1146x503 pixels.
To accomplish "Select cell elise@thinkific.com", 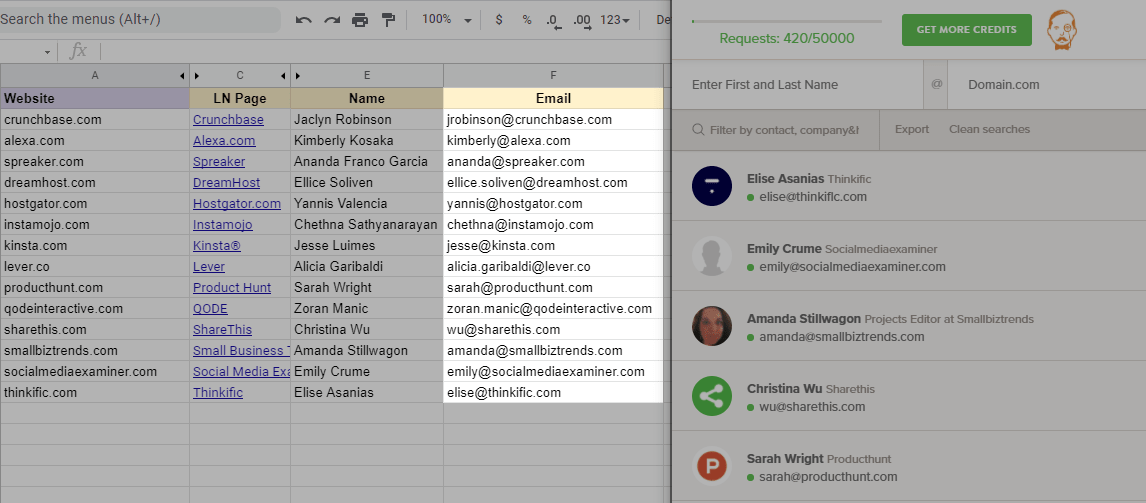I will 553,393.
